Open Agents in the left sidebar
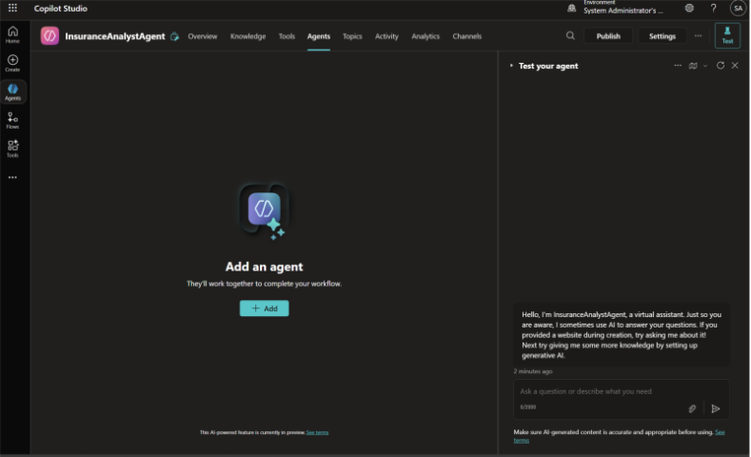Image resolution: width=751 pixels, height=457 pixels. 12,91
